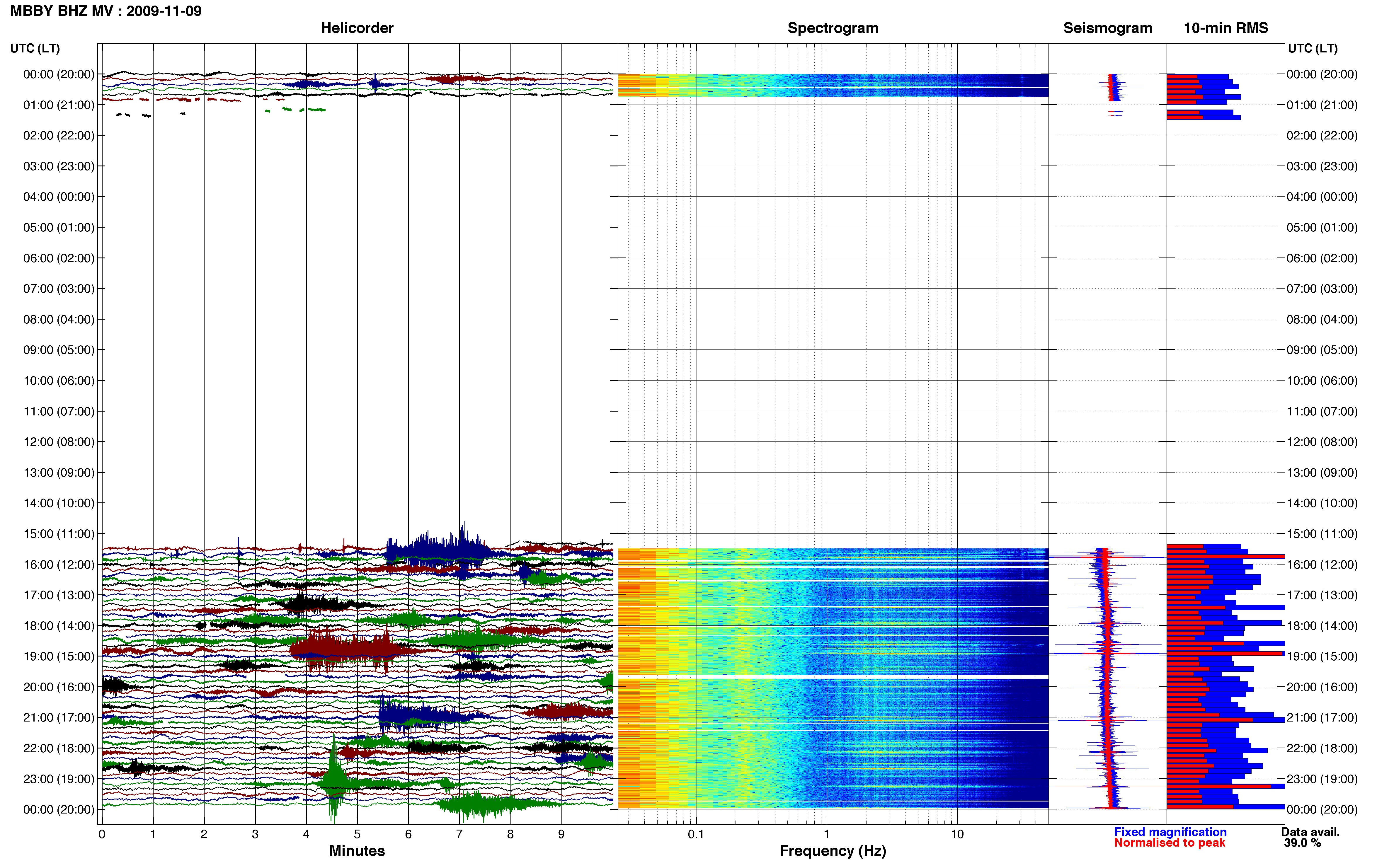Click the '10' frequency tick label

[x=957, y=834]
